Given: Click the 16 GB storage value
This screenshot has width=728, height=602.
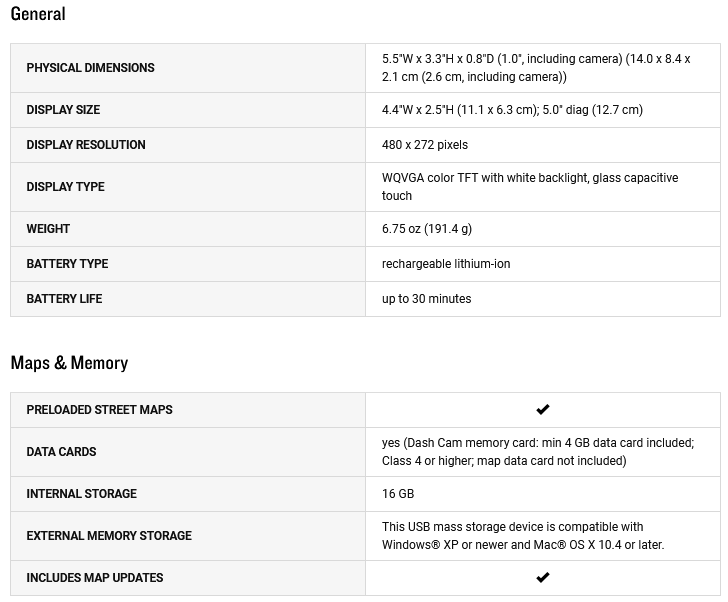Looking at the screenshot, I should pyautogui.click(x=398, y=494).
